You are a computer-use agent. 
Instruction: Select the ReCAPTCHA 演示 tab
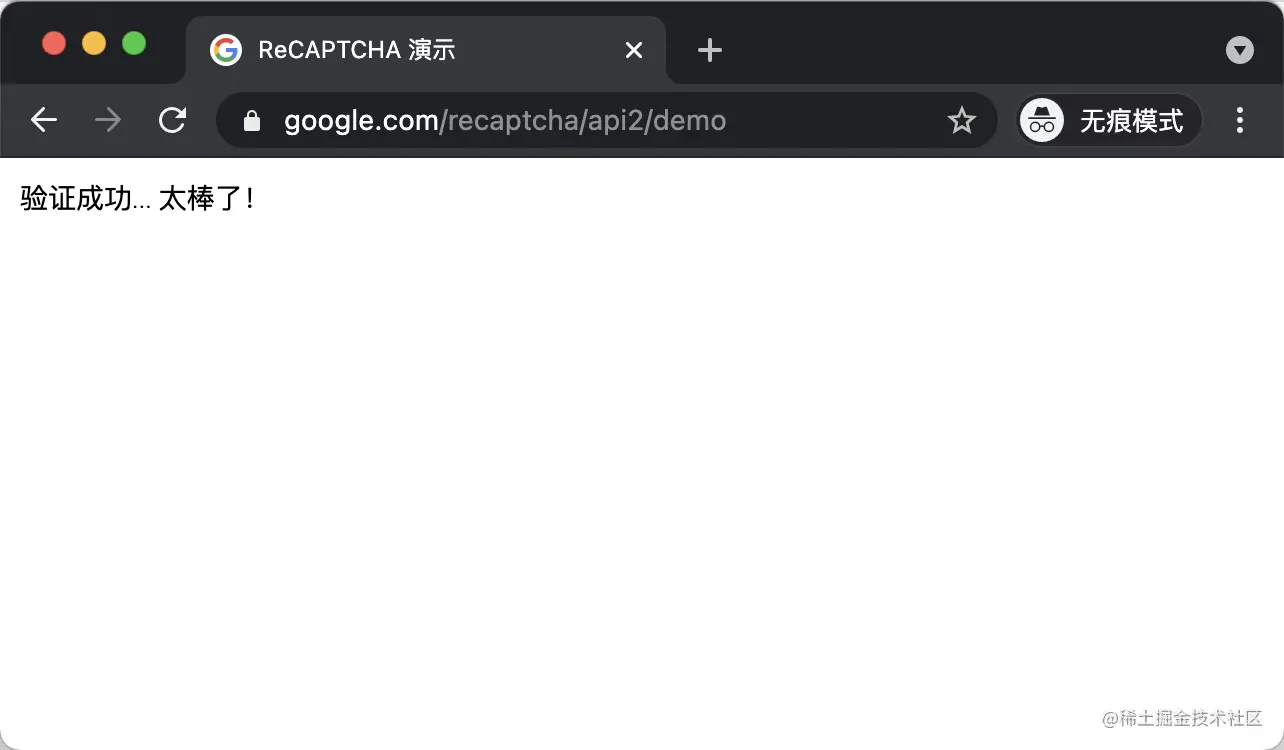click(426, 50)
